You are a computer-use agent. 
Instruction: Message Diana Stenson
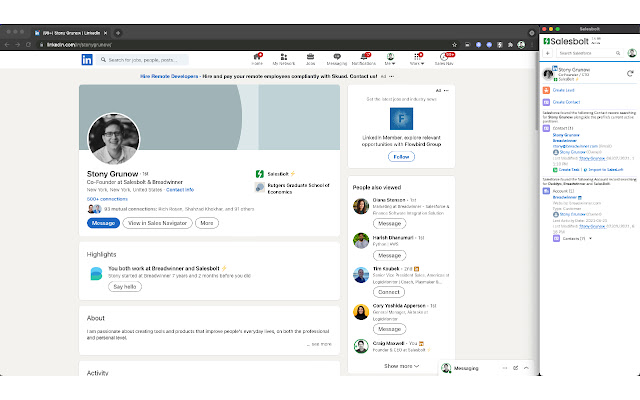pyautogui.click(x=389, y=224)
